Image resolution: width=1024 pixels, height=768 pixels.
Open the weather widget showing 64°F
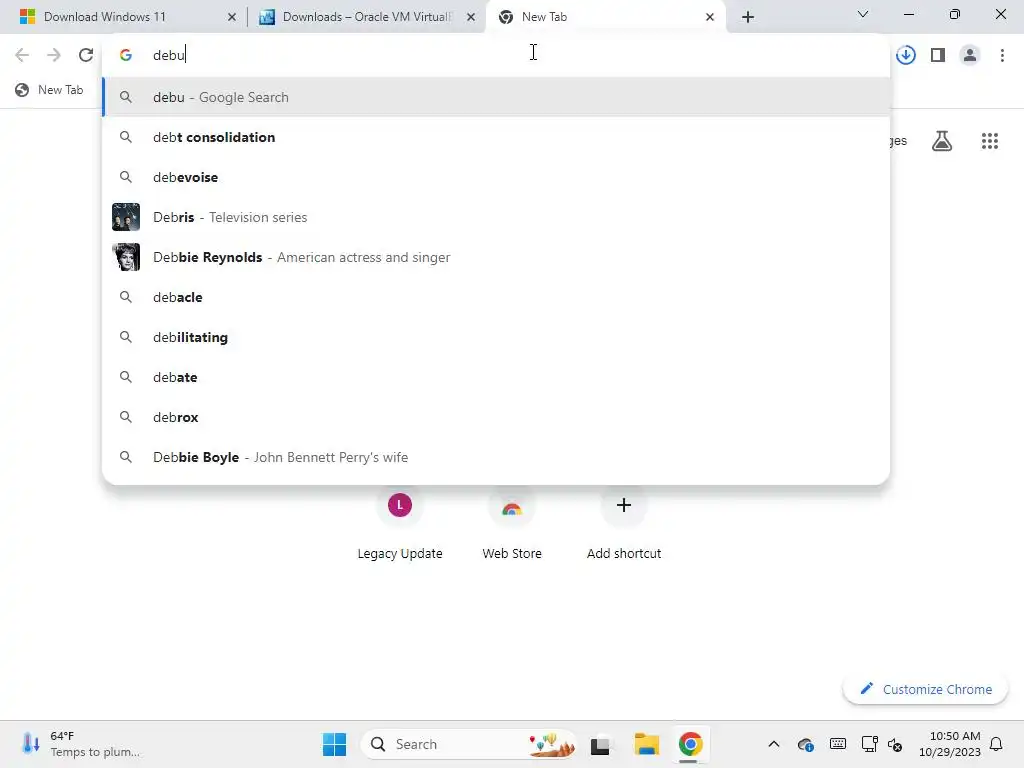[x=80, y=744]
